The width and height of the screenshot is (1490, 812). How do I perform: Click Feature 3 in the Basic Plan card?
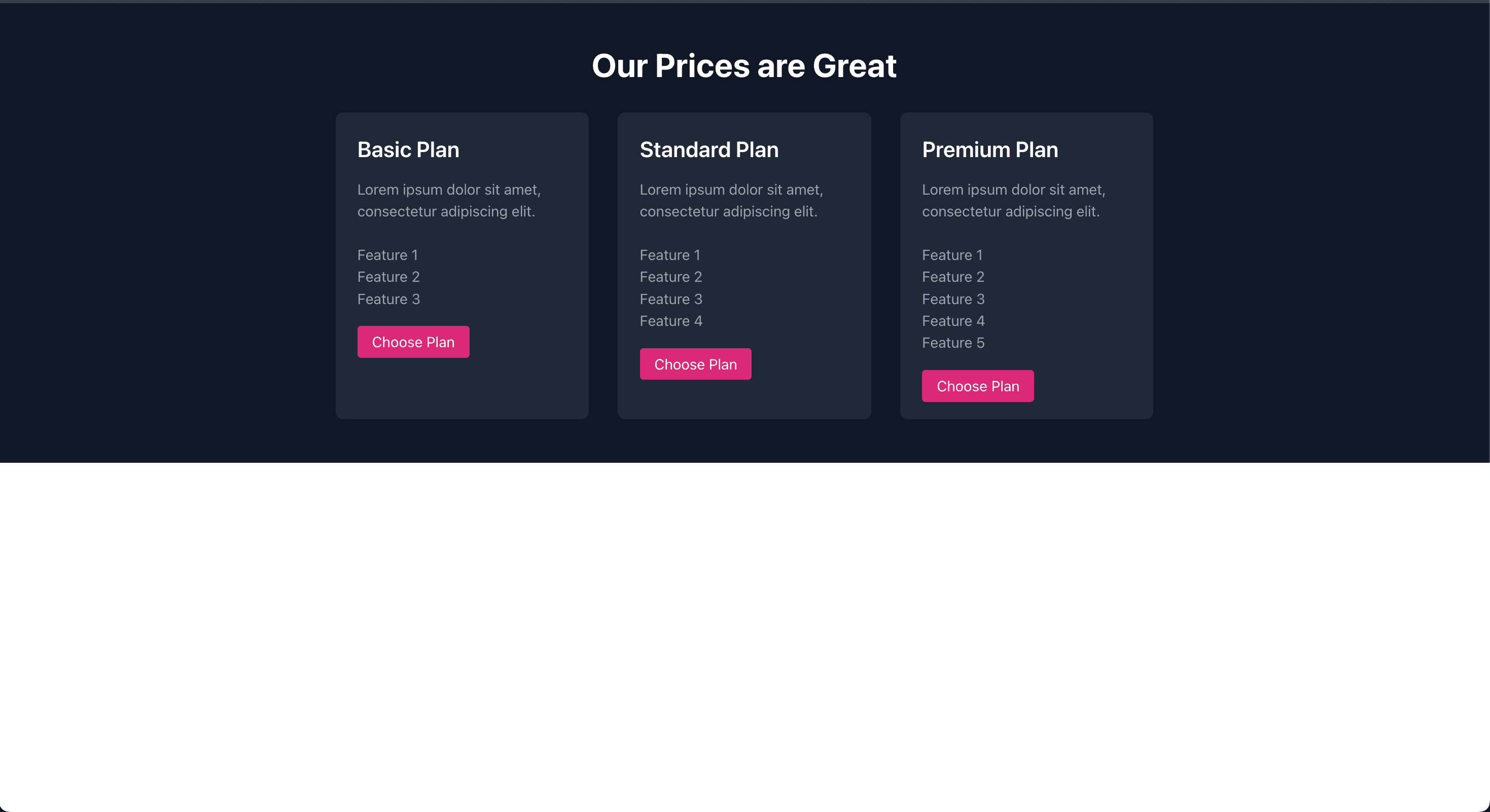(x=388, y=299)
